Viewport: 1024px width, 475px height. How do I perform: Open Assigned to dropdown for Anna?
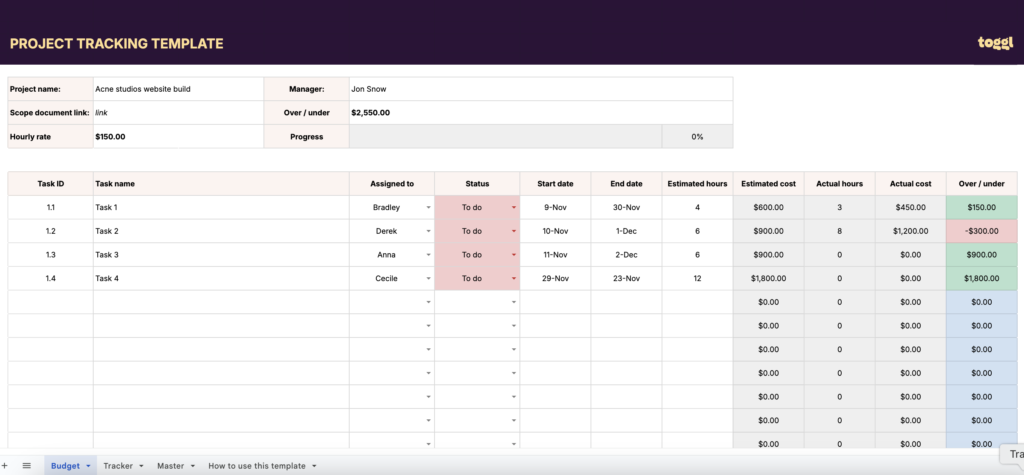428,255
